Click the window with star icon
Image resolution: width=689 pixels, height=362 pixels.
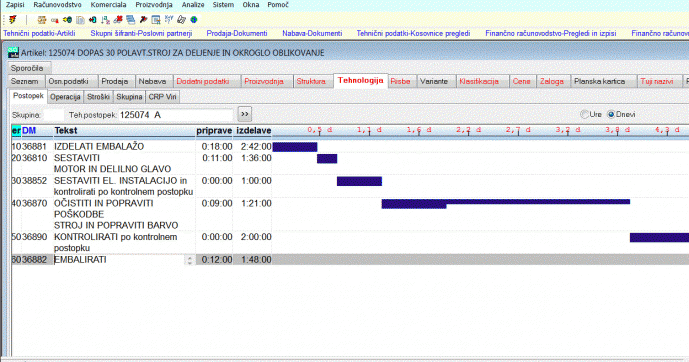coord(156,20)
